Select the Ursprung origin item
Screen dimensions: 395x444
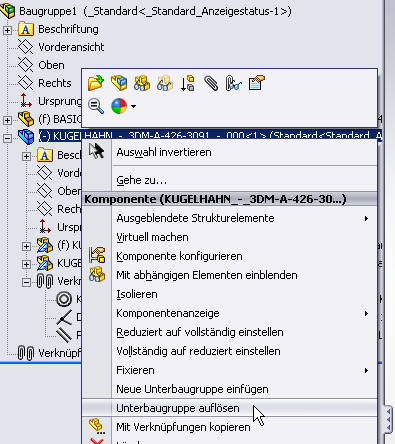[x=60, y=101]
